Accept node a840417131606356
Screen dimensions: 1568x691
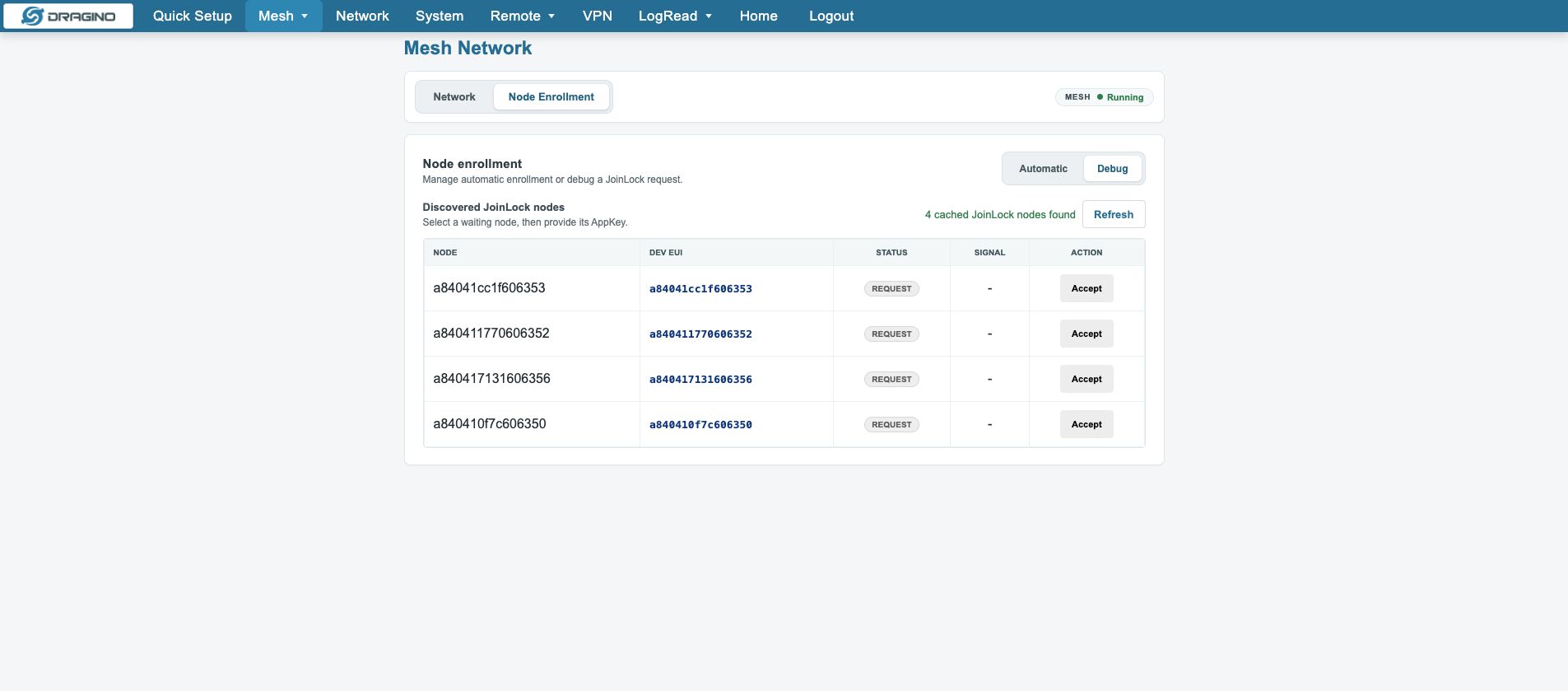1086,379
